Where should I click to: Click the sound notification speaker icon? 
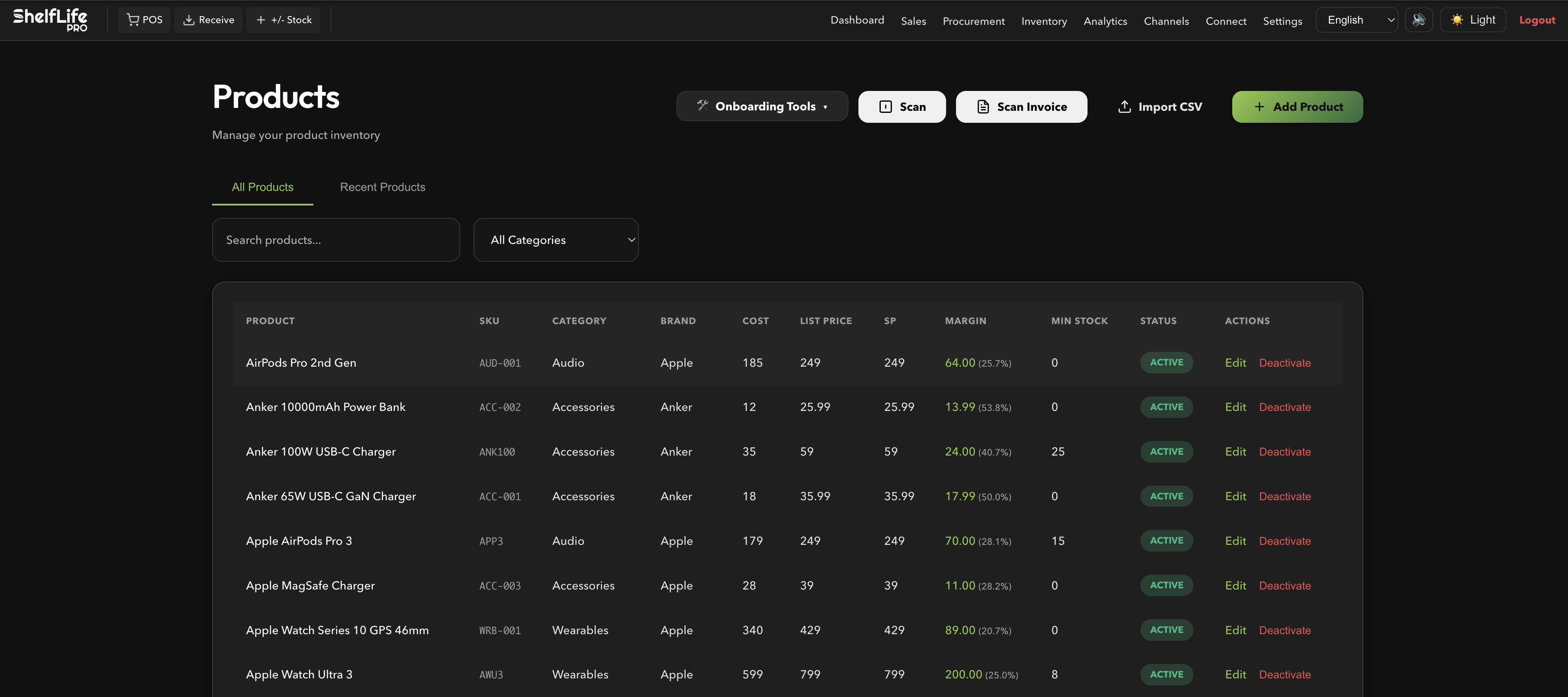click(1419, 19)
